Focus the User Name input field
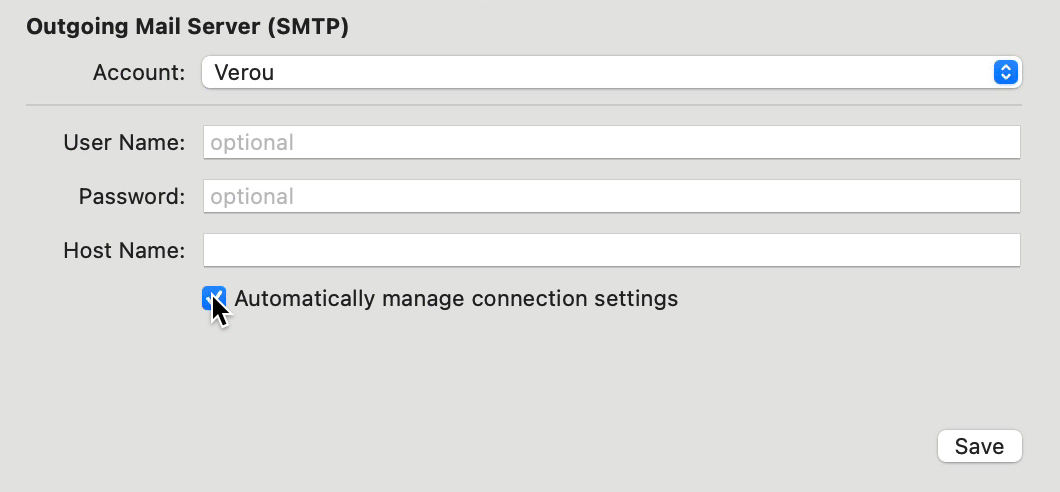This screenshot has height=492, width=1060. click(x=612, y=143)
